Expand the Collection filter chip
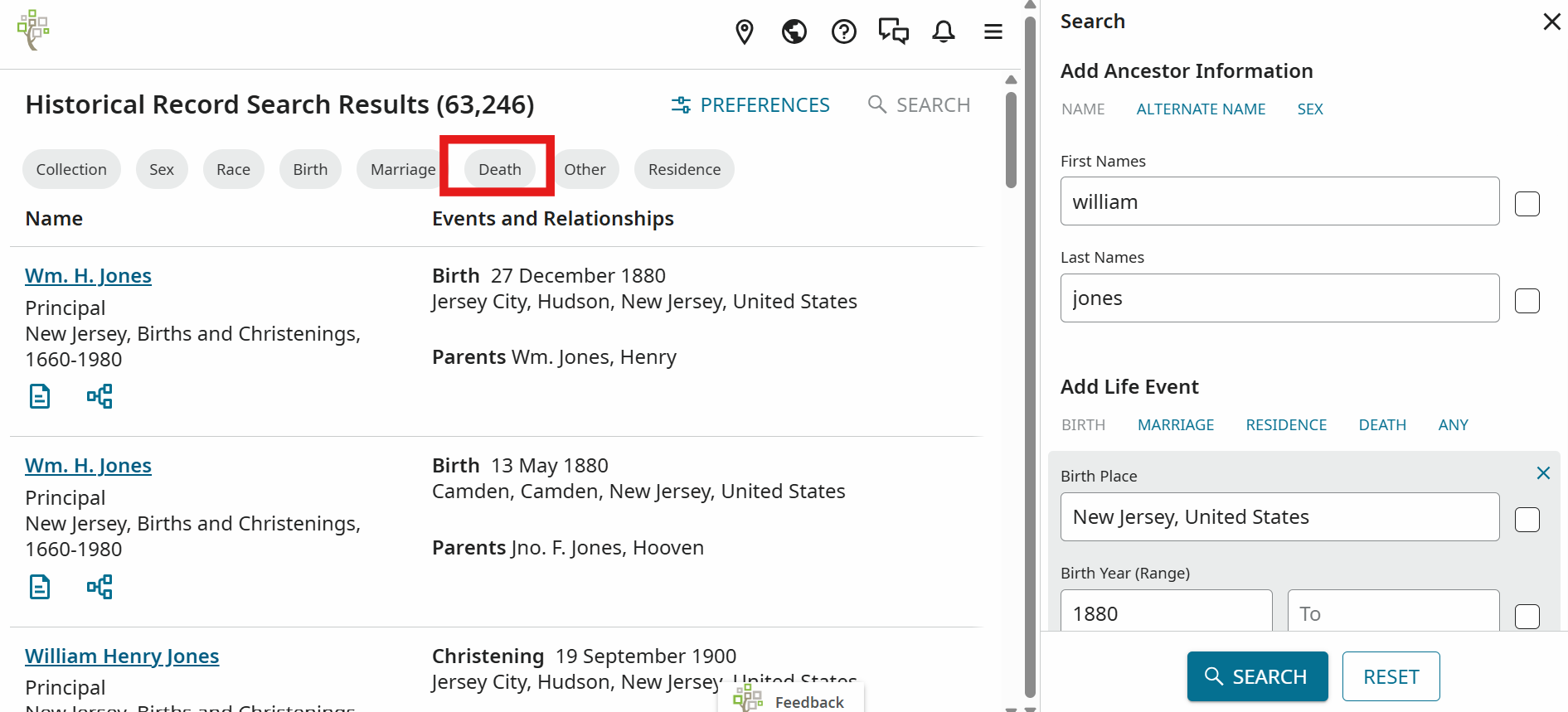 point(71,169)
